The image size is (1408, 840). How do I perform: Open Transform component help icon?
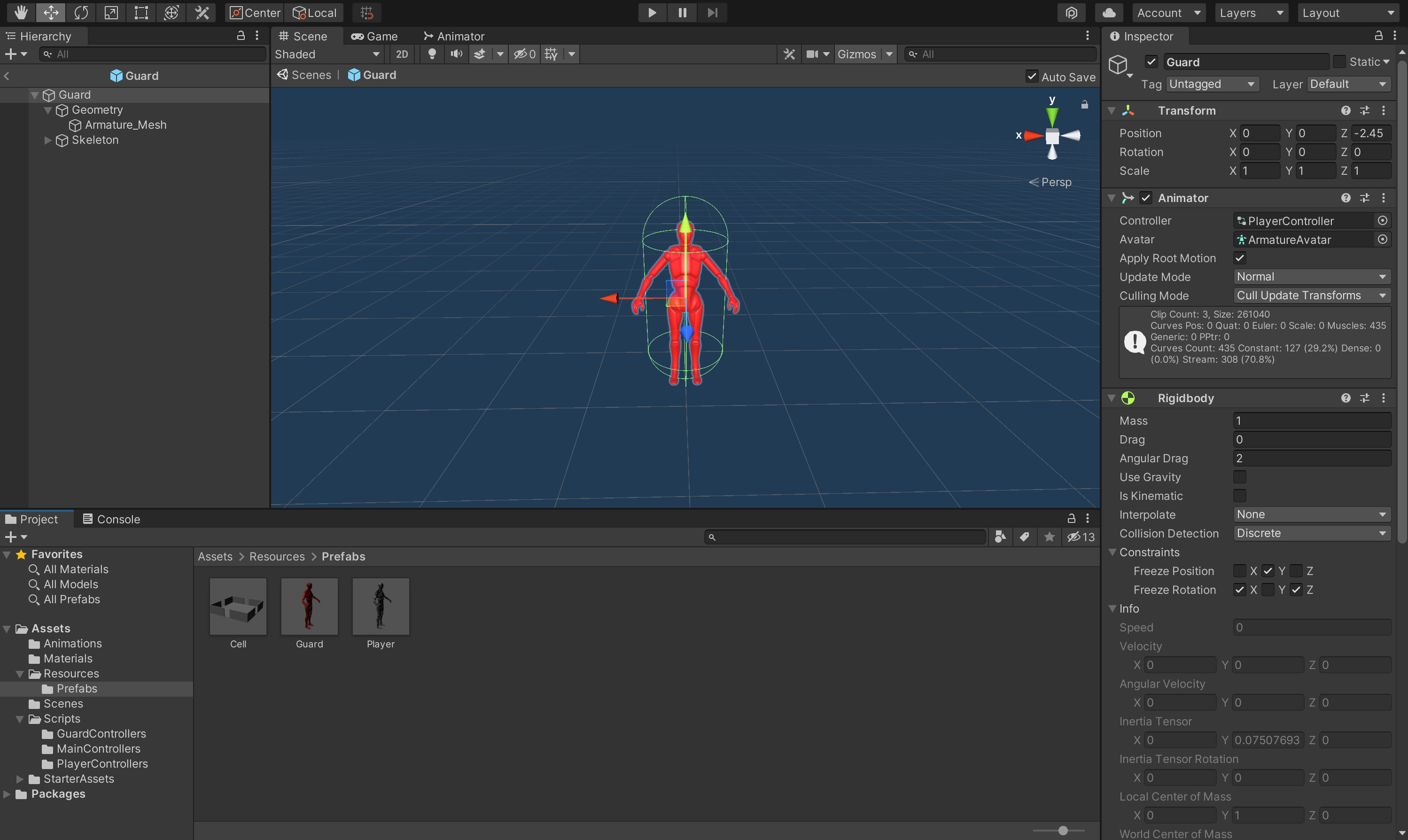click(1346, 110)
